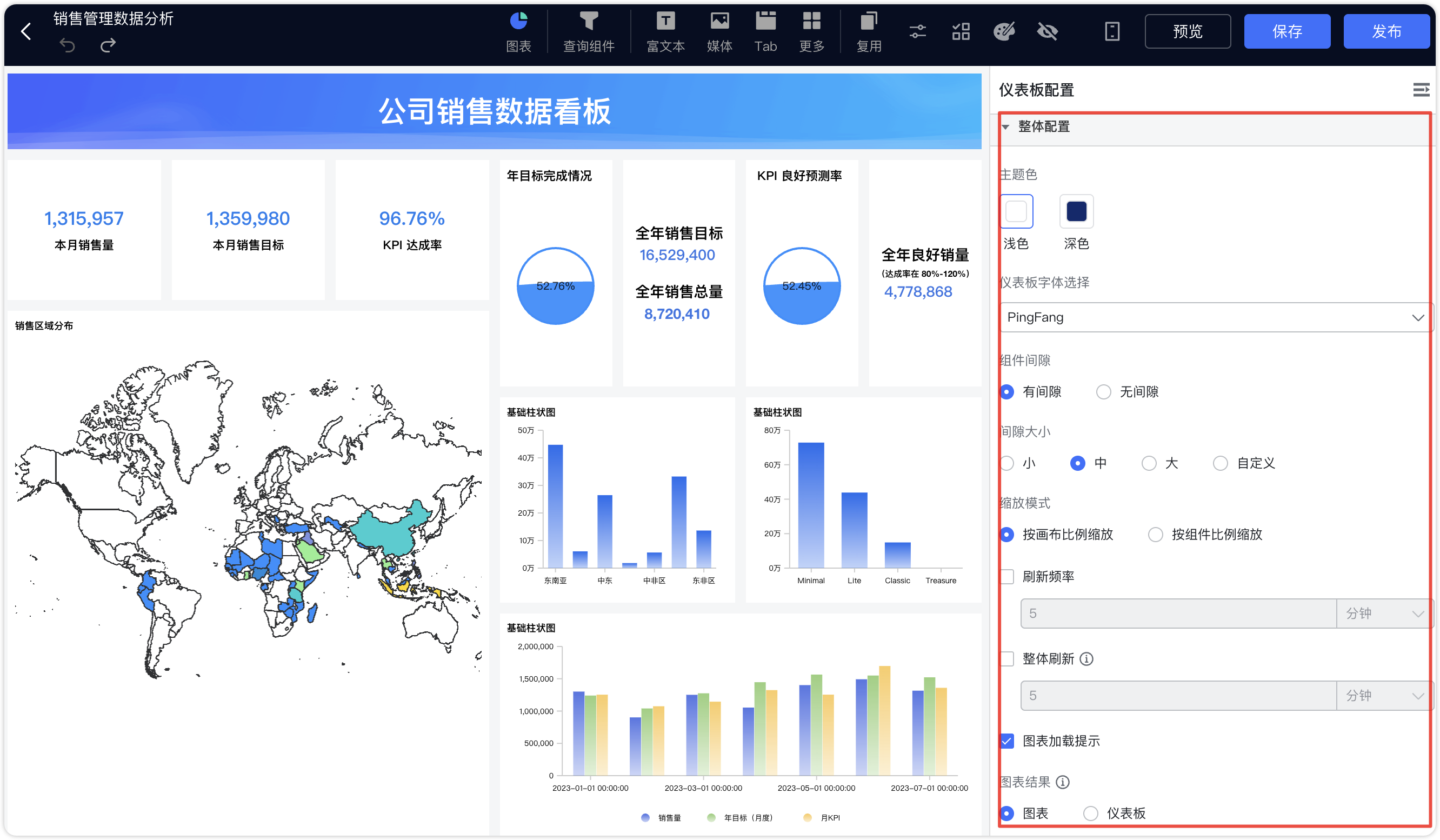Redo the last action

pyautogui.click(x=108, y=46)
